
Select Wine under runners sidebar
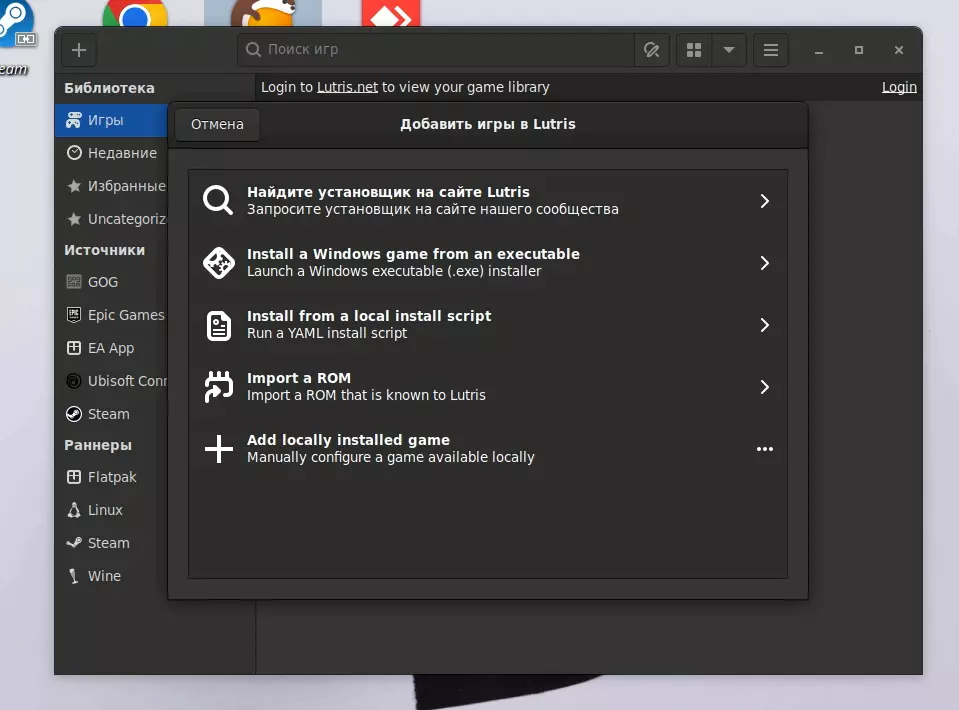(104, 576)
